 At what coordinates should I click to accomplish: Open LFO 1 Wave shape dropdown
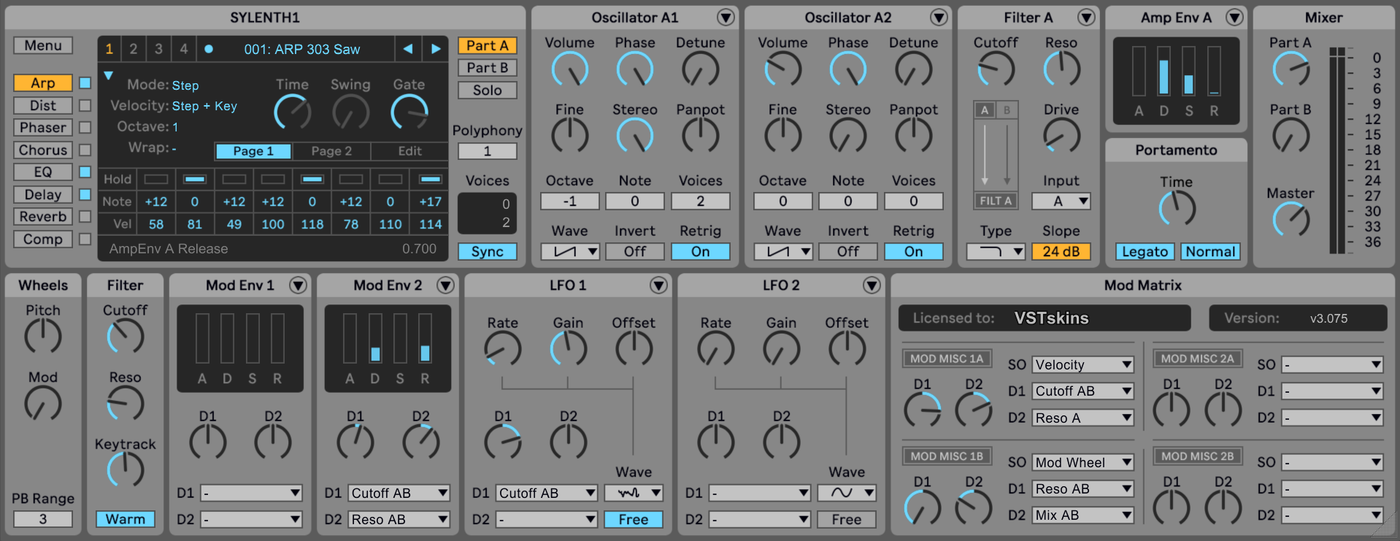(x=633, y=493)
